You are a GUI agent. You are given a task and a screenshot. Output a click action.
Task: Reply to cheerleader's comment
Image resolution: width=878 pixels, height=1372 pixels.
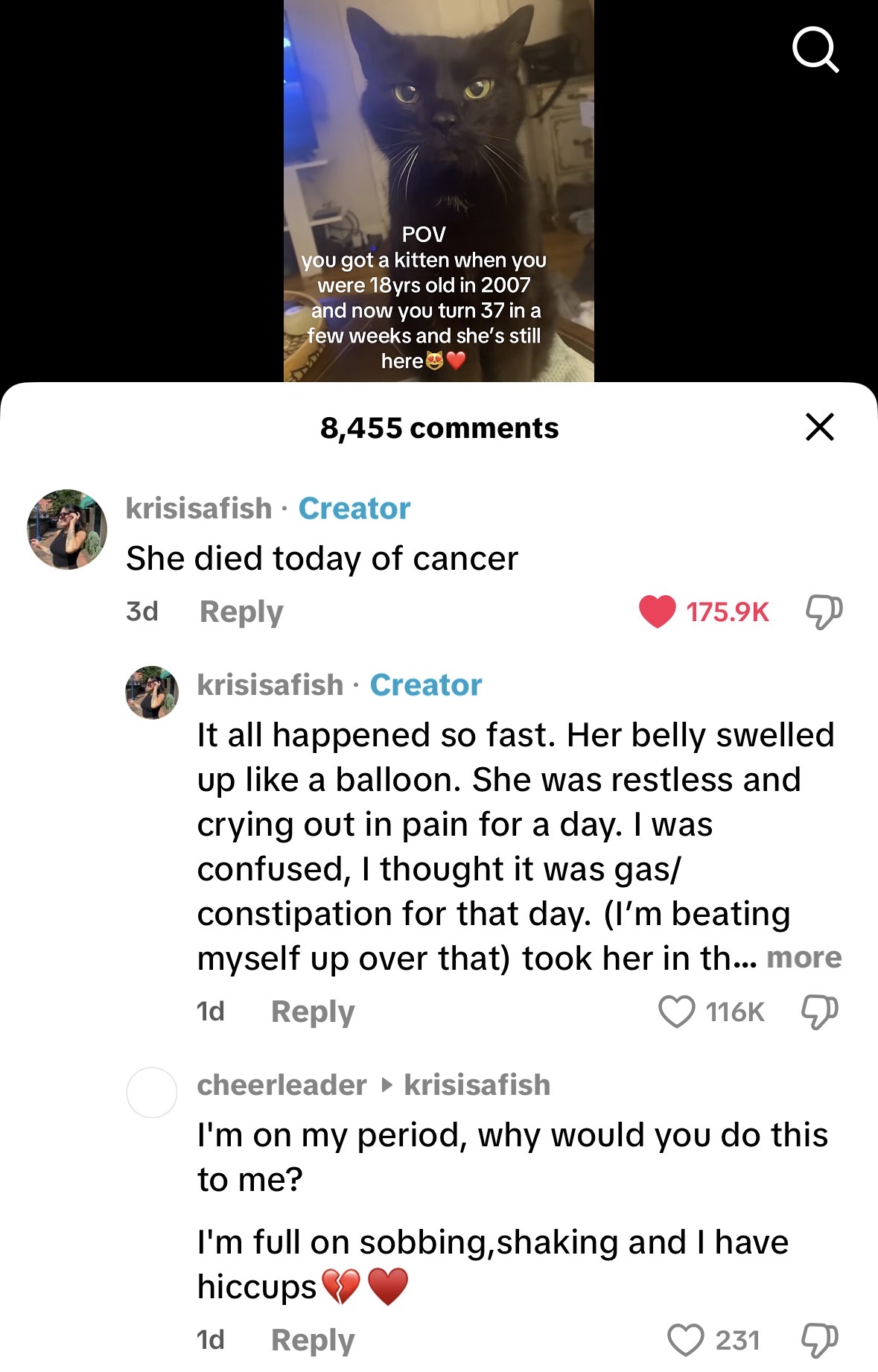313,1340
